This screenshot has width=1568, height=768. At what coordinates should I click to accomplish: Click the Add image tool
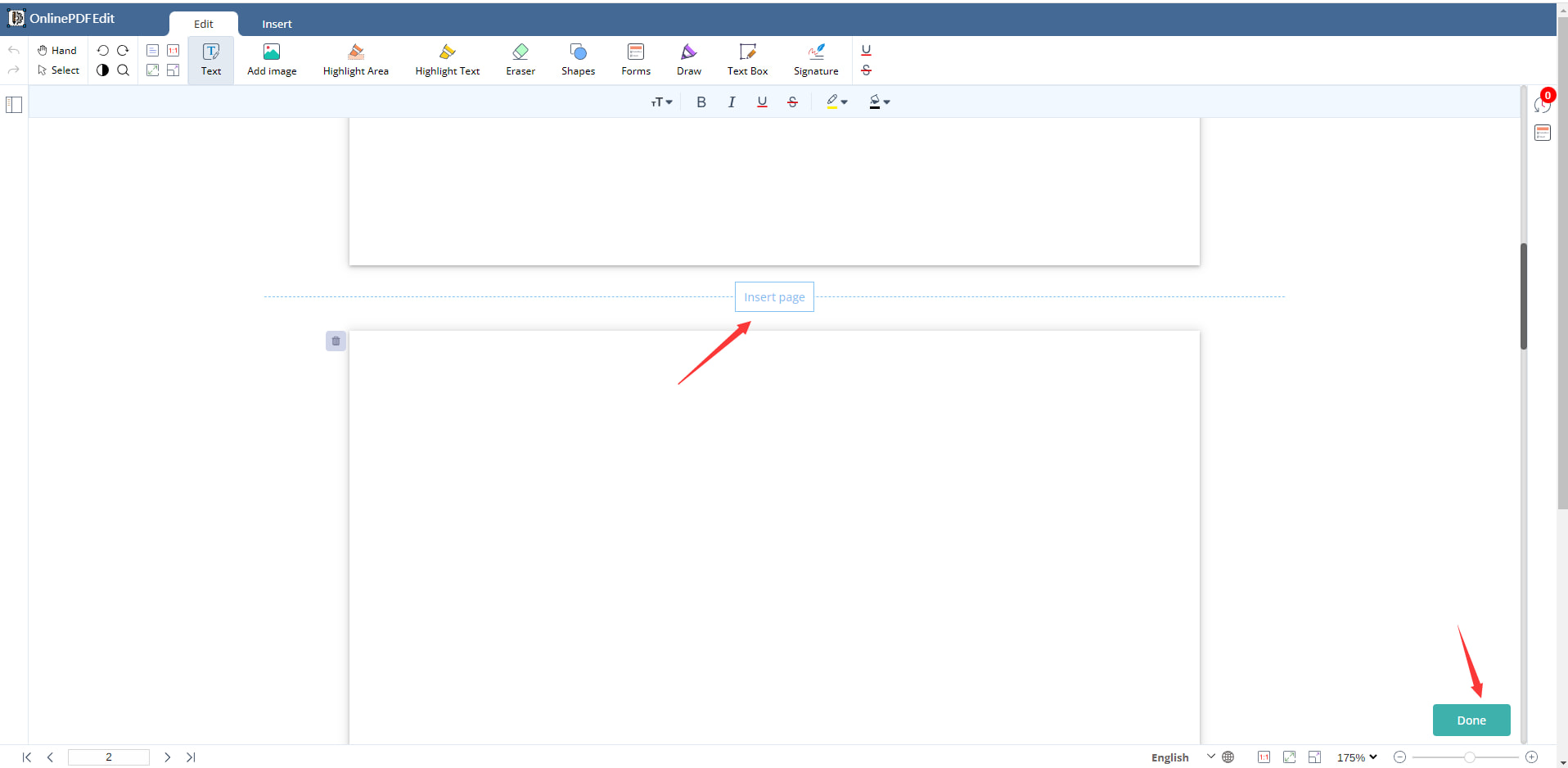pos(272,60)
